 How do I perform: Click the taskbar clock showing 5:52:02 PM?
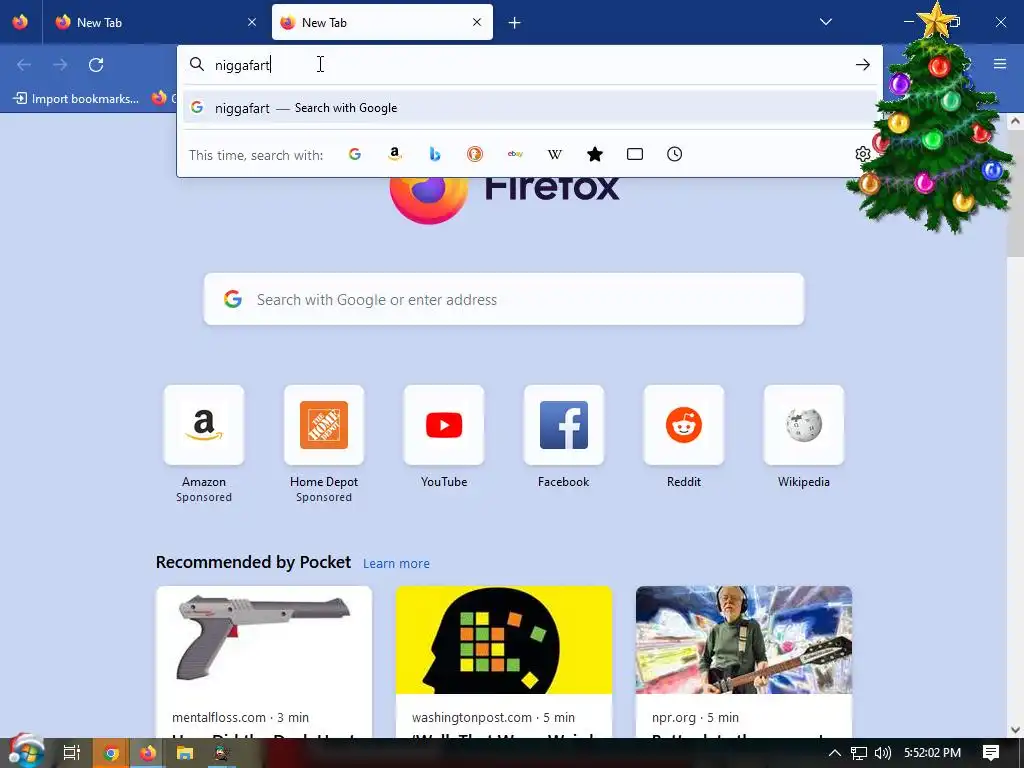click(x=933, y=753)
